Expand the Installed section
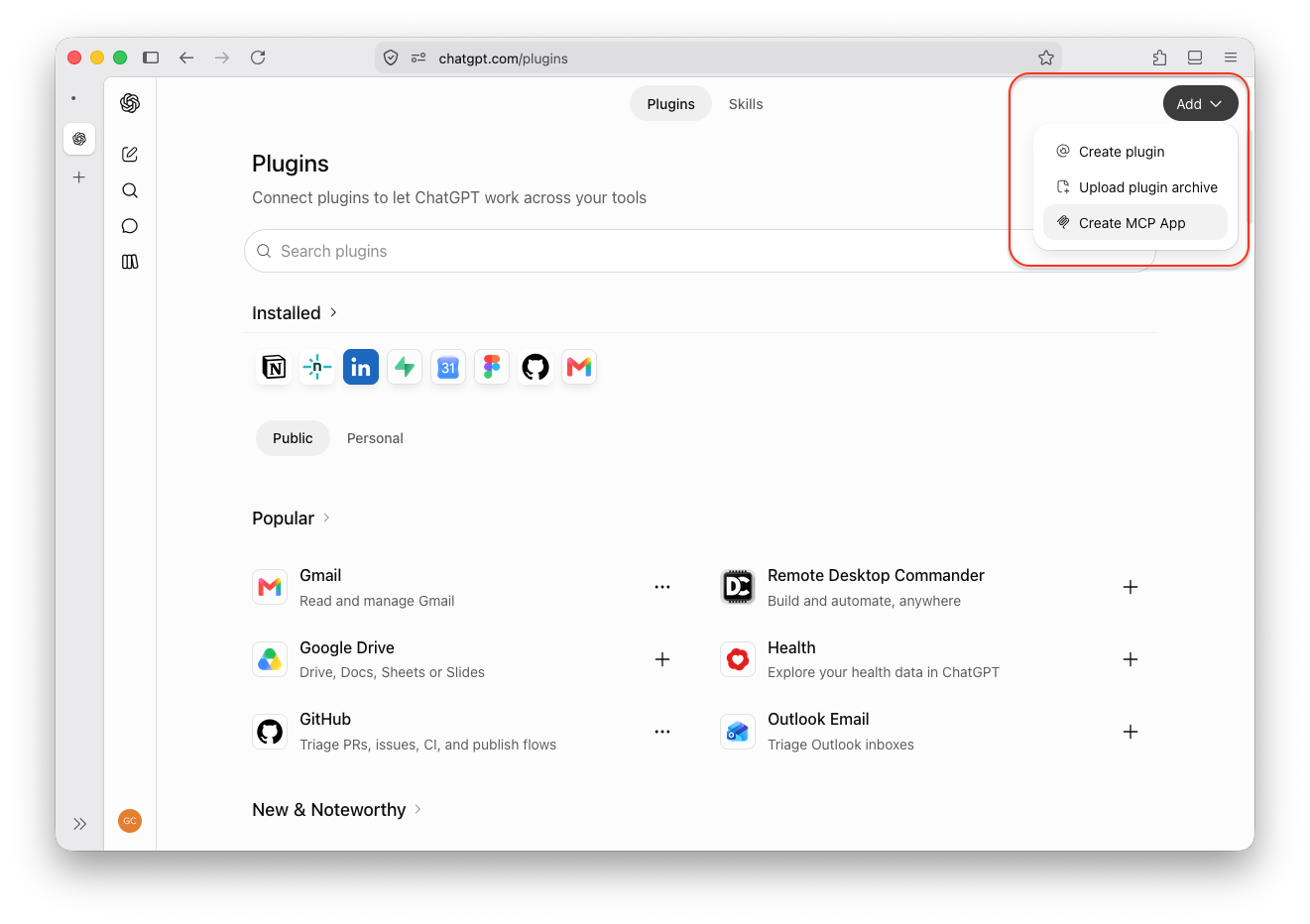Image resolution: width=1310 pixels, height=924 pixels. 295,313
